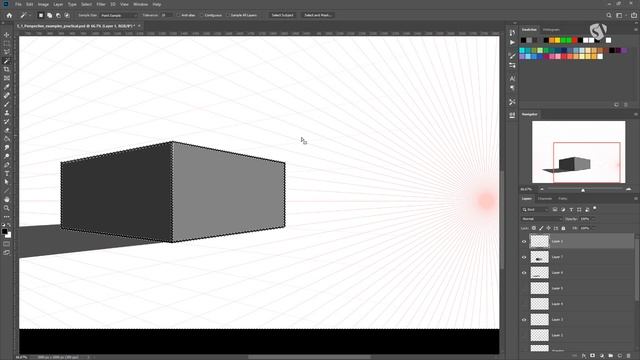This screenshot has height=360, width=640.
Task: Click the create new layer icon
Action: pyautogui.click(x=619, y=356)
